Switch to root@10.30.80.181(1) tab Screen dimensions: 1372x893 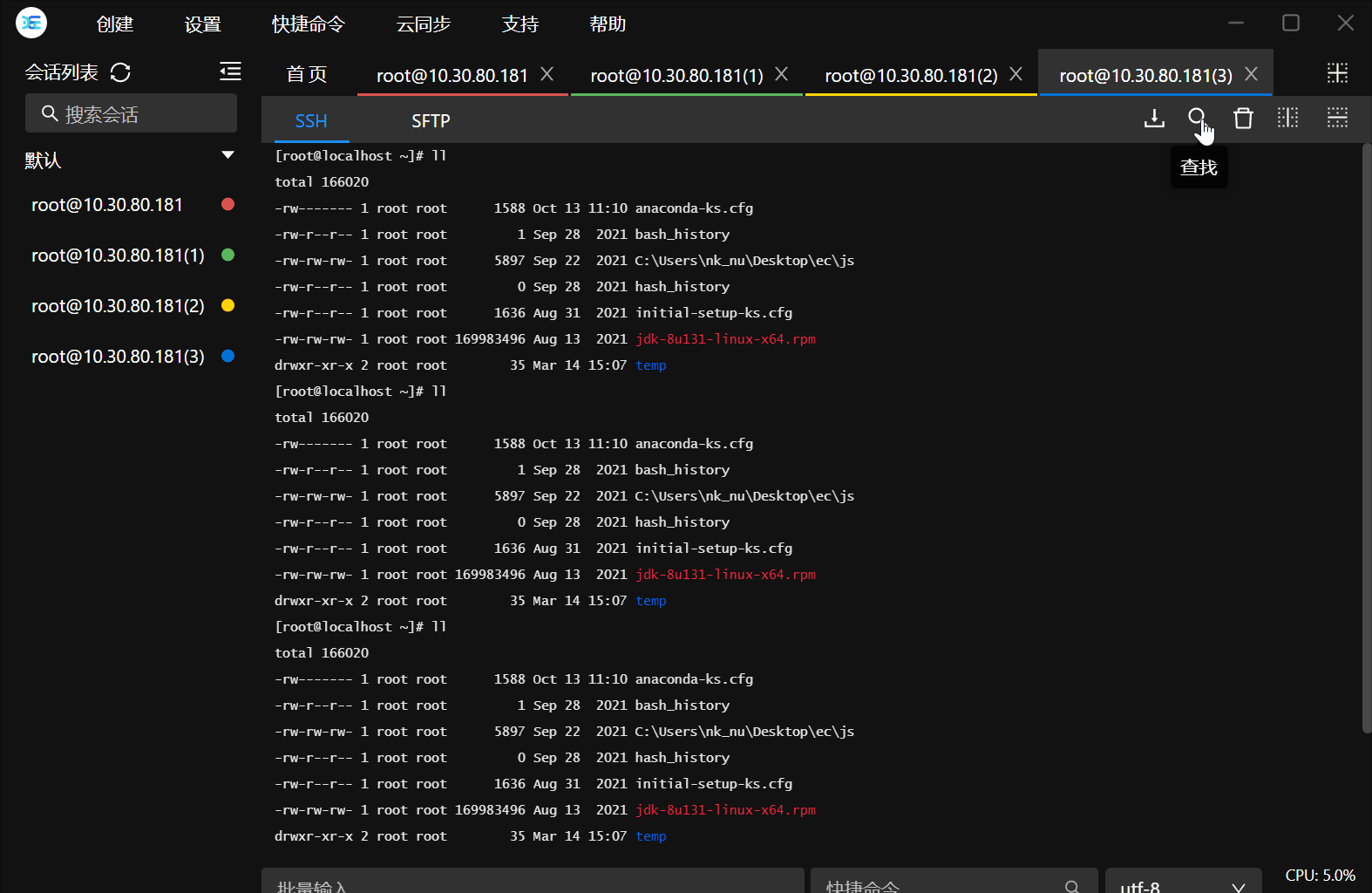676,75
